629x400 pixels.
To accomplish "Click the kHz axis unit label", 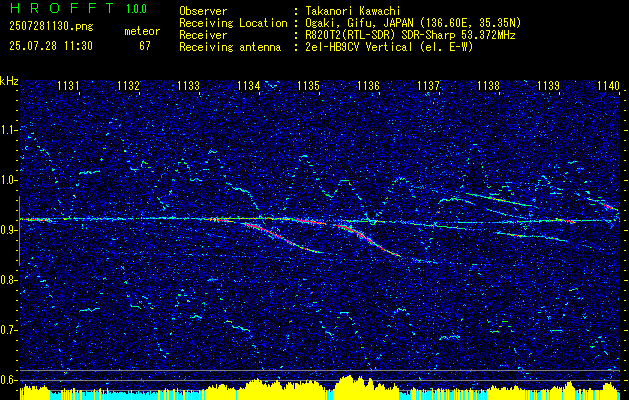I will pos(9,81).
